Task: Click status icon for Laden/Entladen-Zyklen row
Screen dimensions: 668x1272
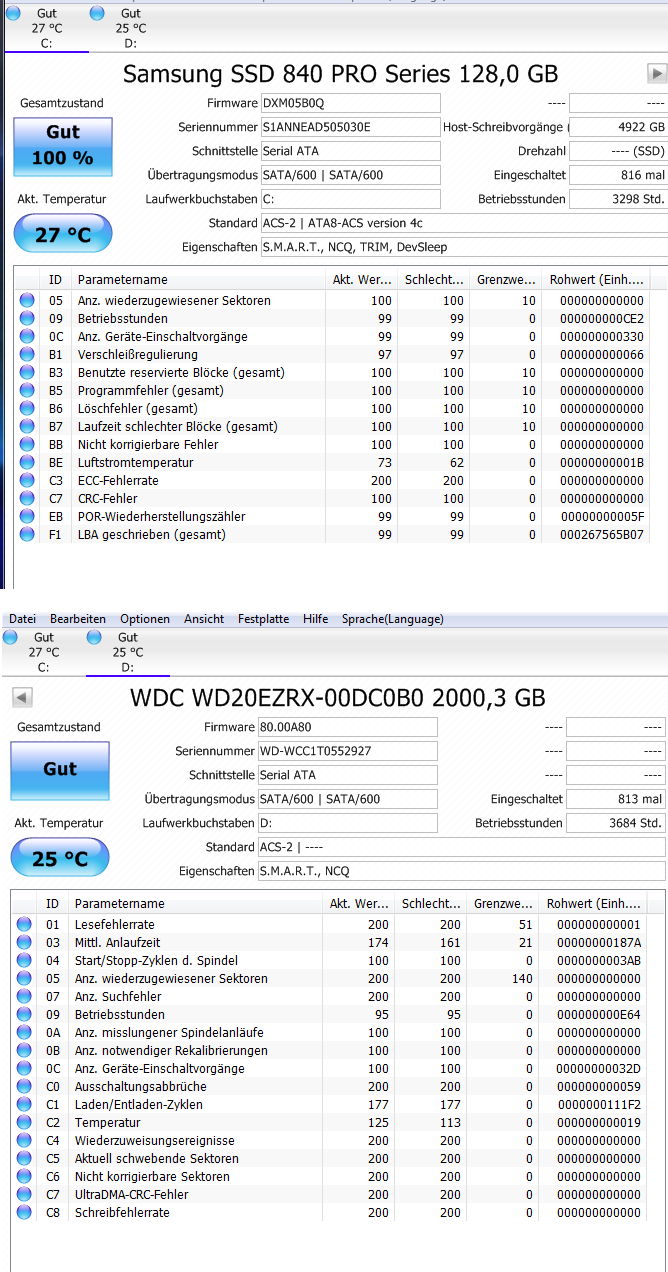Action: pos(24,1104)
